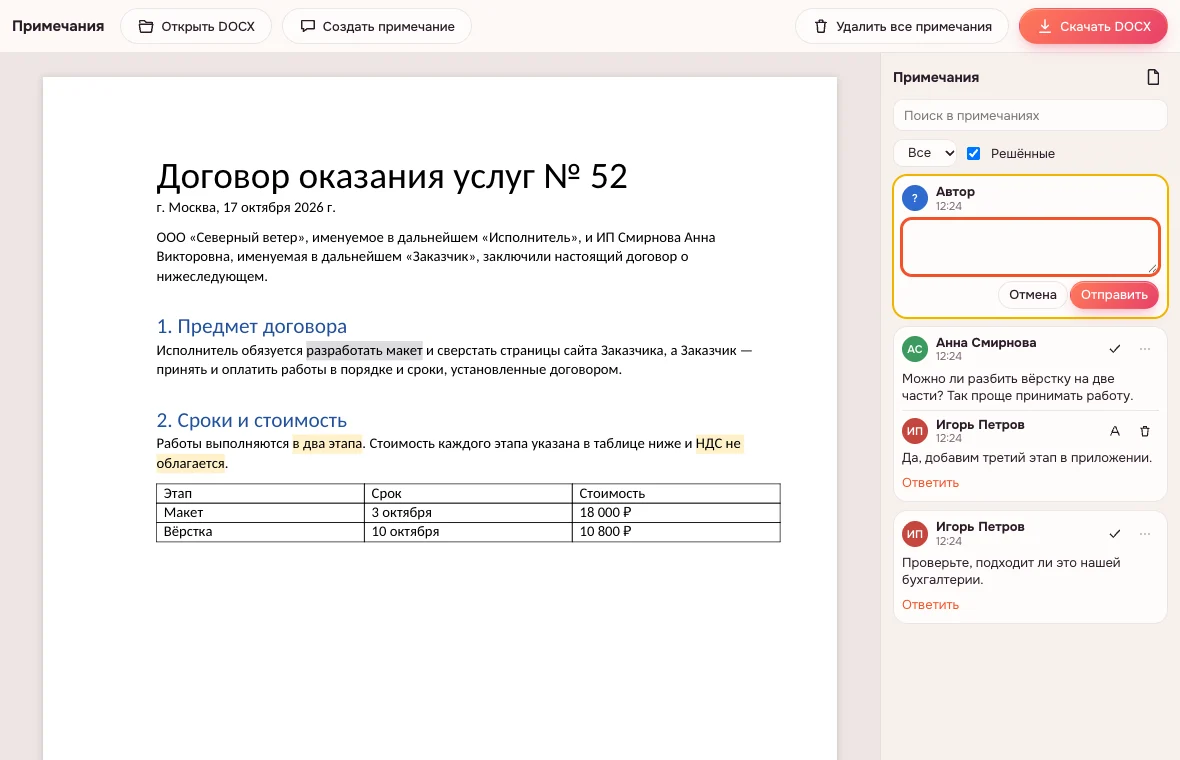The image size is (1180, 760).
Task: Cancel the new comment with Отмена
Action: point(1032,295)
